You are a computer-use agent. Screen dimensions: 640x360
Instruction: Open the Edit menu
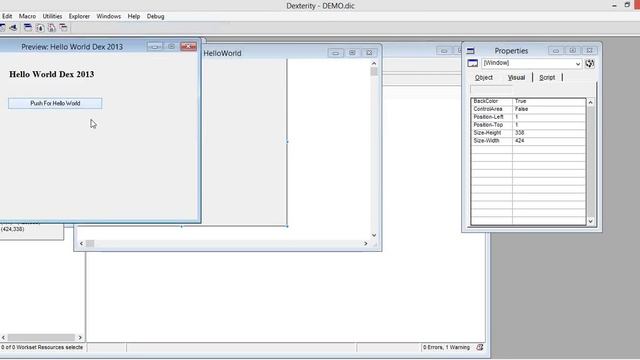click(x=7, y=16)
